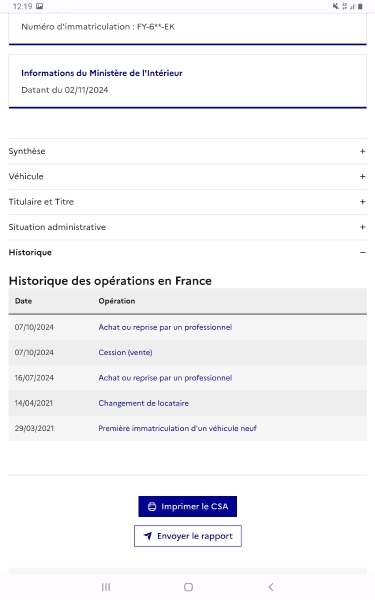The height and width of the screenshot is (600, 375).
Task: Select the Synthèse section title
Action: (27, 151)
